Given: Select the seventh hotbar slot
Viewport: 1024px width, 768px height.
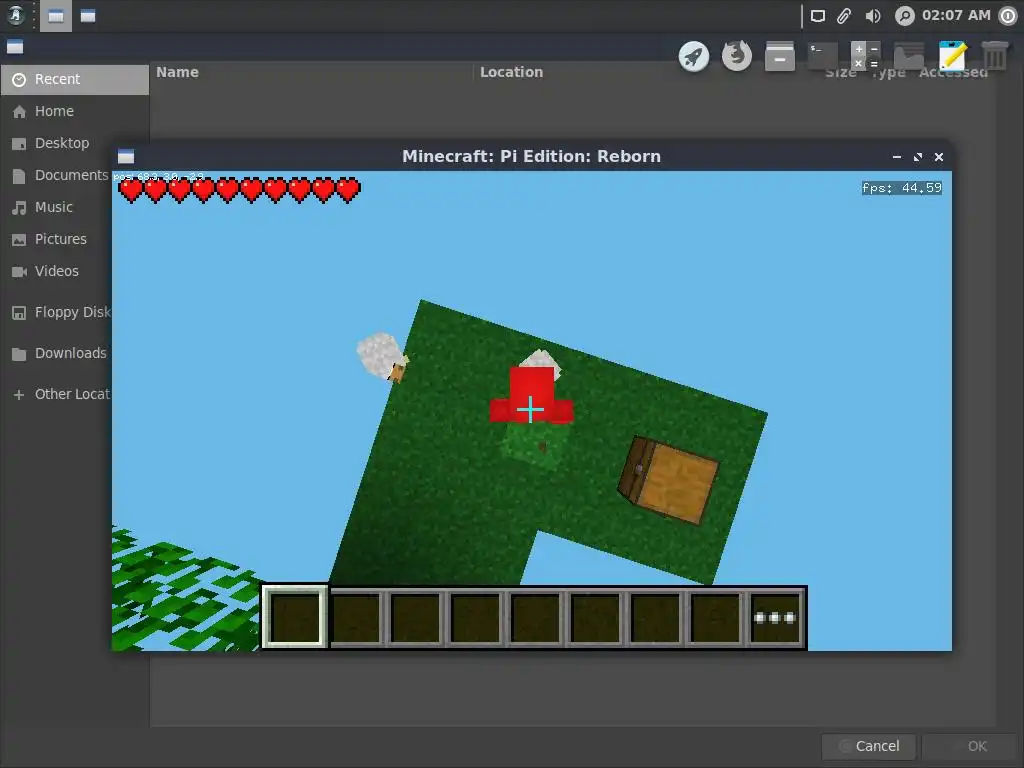Looking at the screenshot, I should (656, 617).
